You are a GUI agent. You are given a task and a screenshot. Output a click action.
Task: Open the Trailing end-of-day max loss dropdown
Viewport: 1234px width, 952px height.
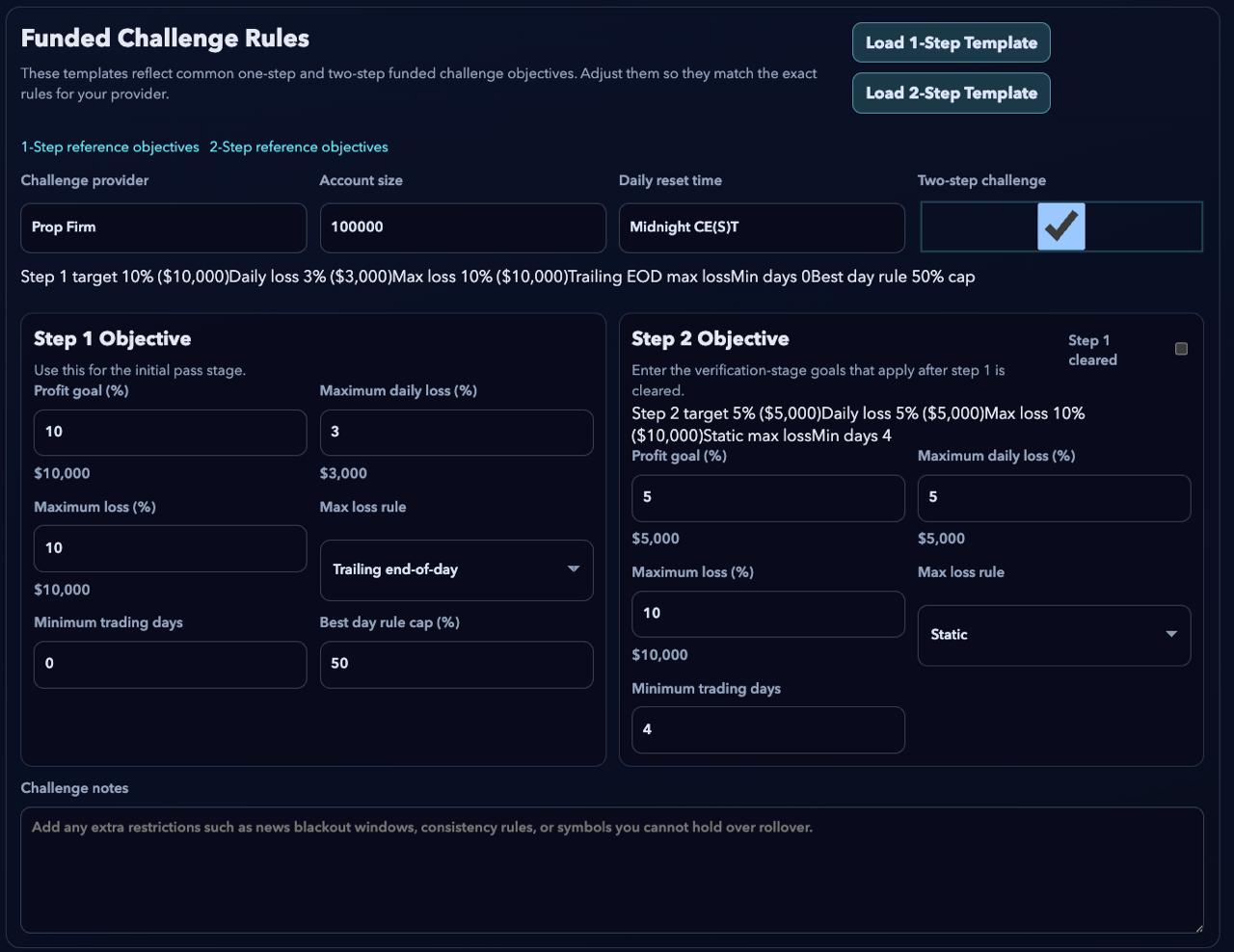(455, 569)
